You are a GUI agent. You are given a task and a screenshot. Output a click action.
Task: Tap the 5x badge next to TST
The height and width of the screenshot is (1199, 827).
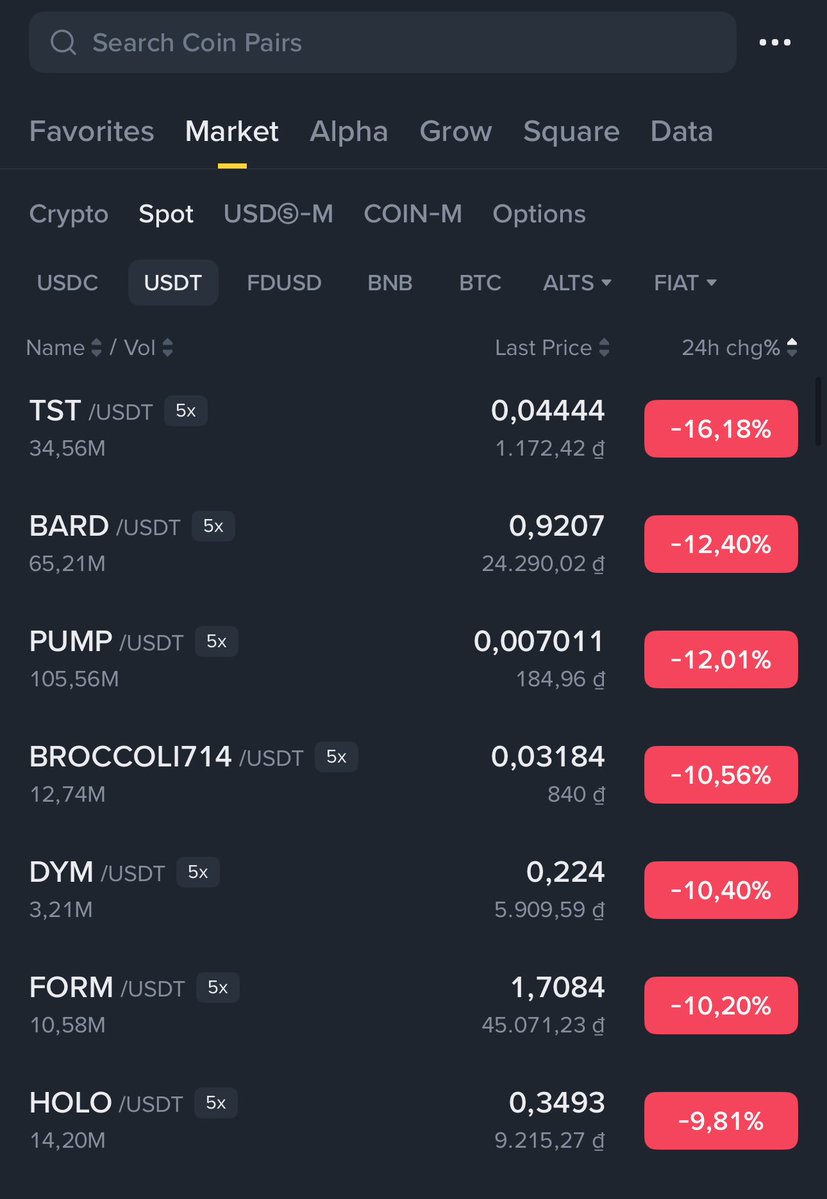click(x=186, y=411)
